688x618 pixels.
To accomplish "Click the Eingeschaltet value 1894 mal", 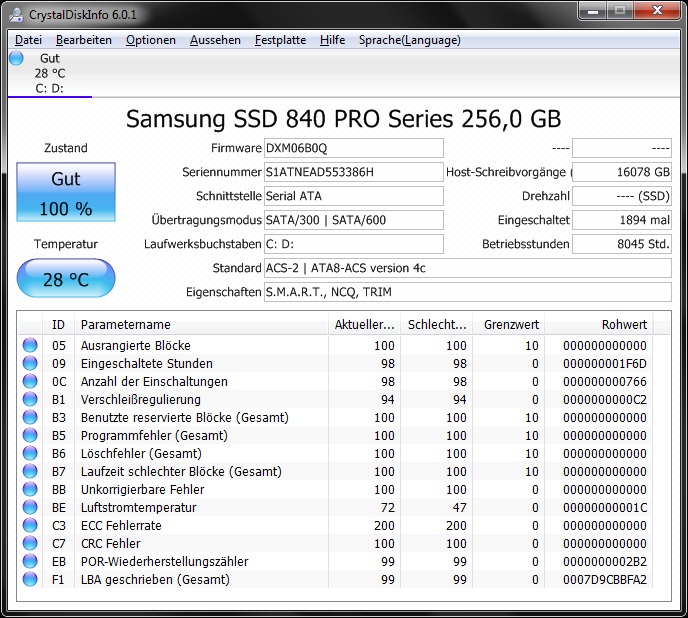I will point(622,220).
